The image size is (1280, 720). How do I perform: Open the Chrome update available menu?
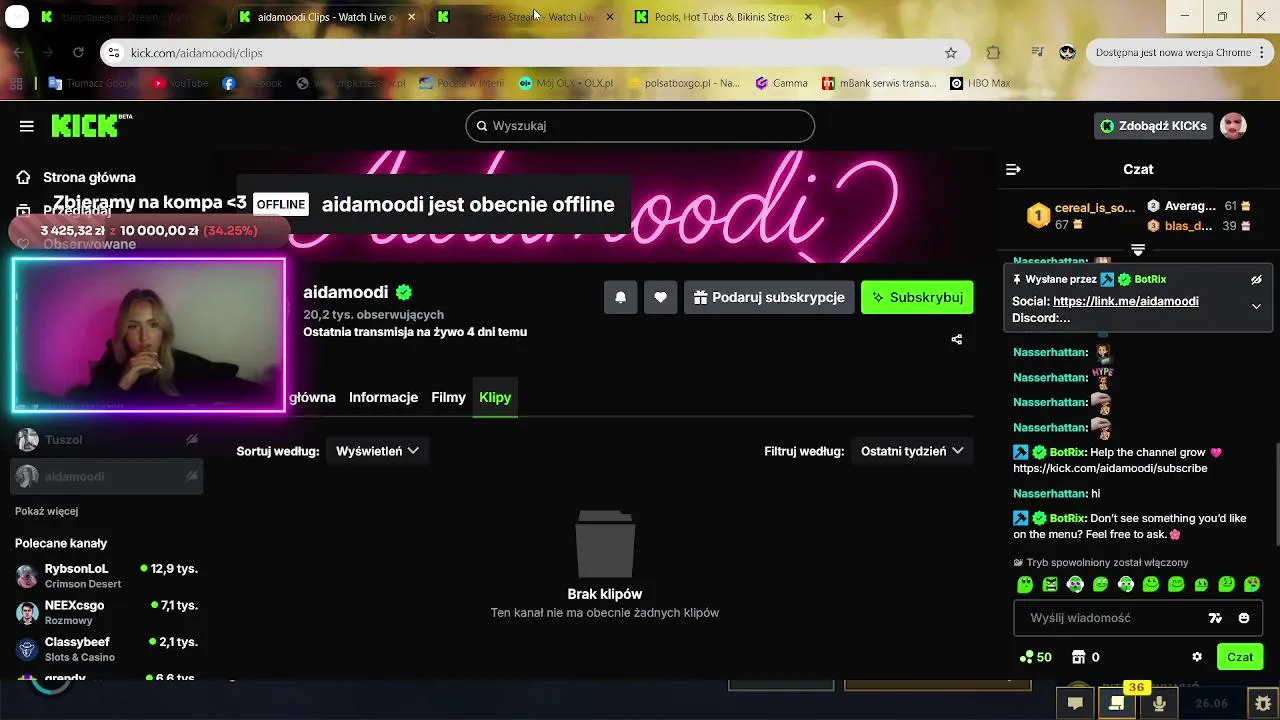coord(1180,53)
